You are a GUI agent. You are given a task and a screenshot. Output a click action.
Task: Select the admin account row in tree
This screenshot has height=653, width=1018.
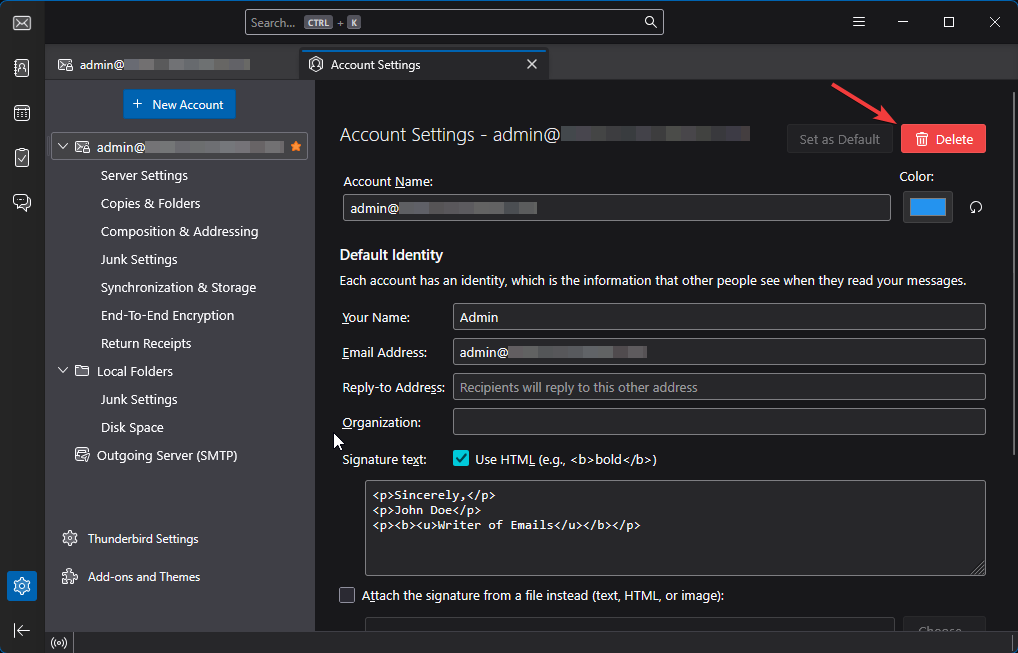tap(179, 147)
